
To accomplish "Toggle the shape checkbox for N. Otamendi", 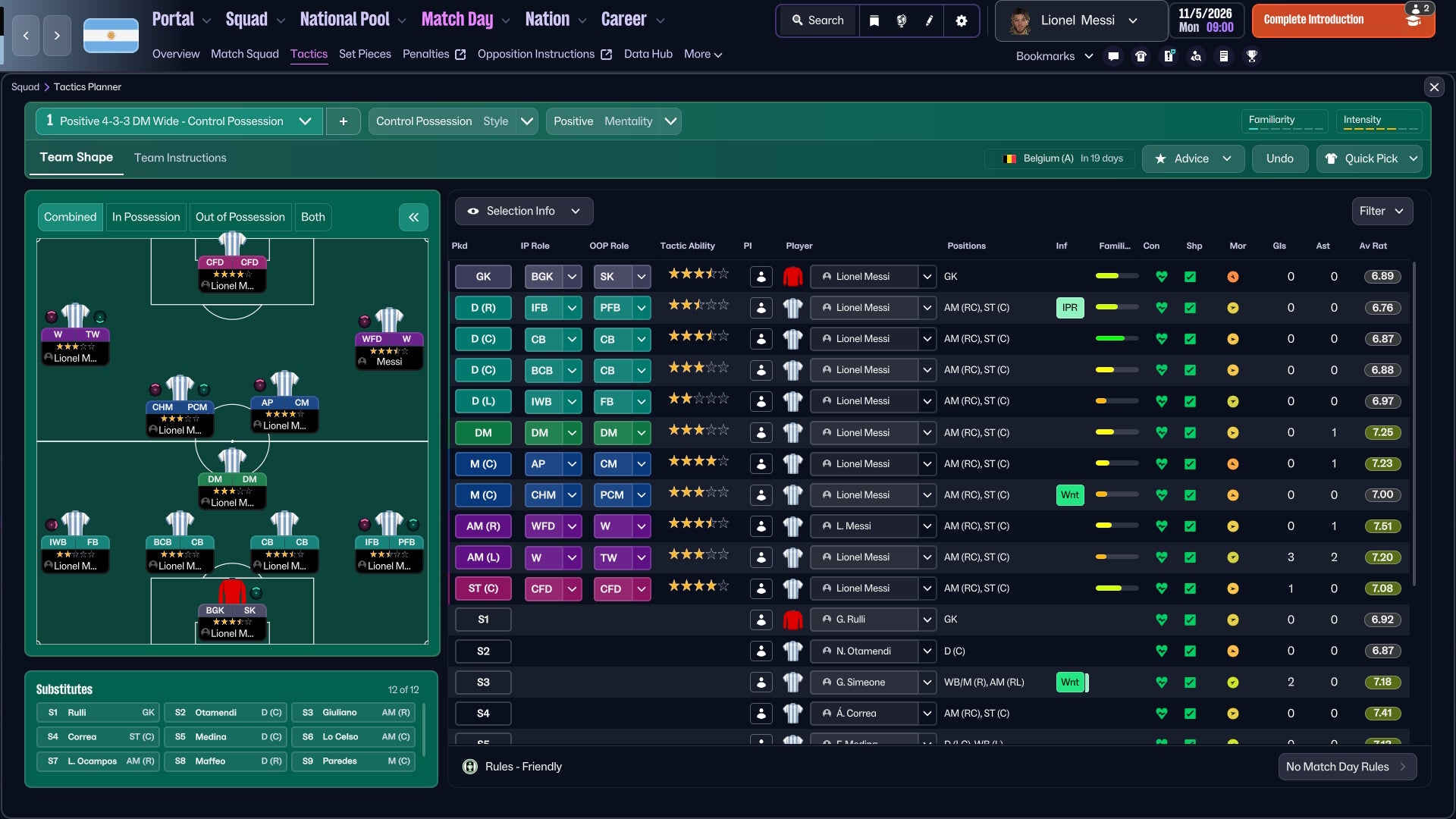I will coord(1191,651).
